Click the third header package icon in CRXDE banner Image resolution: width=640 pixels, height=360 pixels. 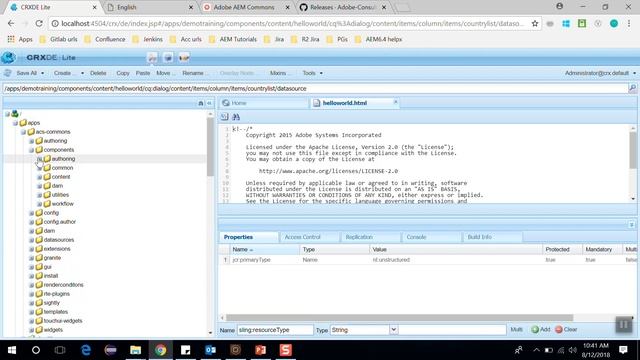pos(184,58)
